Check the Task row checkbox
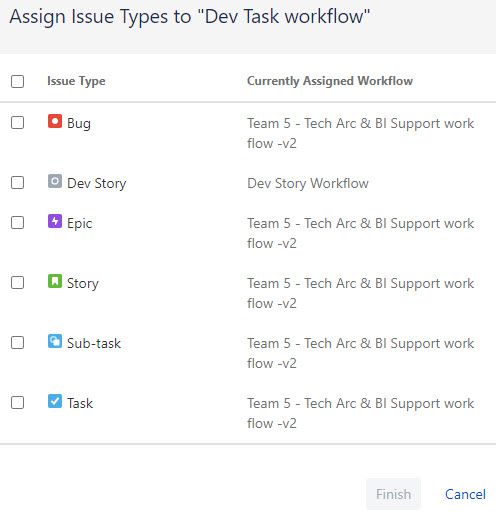The width and height of the screenshot is (496, 520). click(17, 402)
